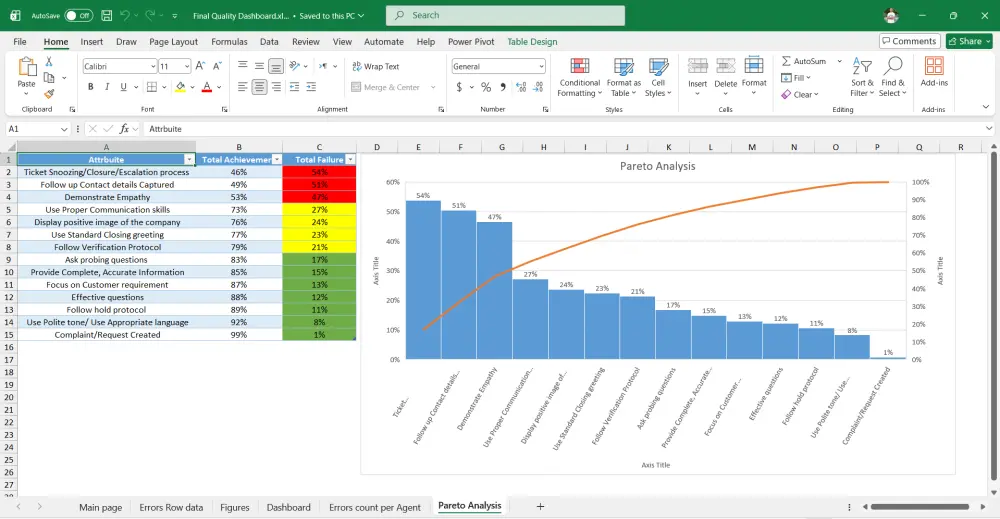1000x519 pixels.
Task: Toggle the AutoSave switch
Action: tap(78, 15)
